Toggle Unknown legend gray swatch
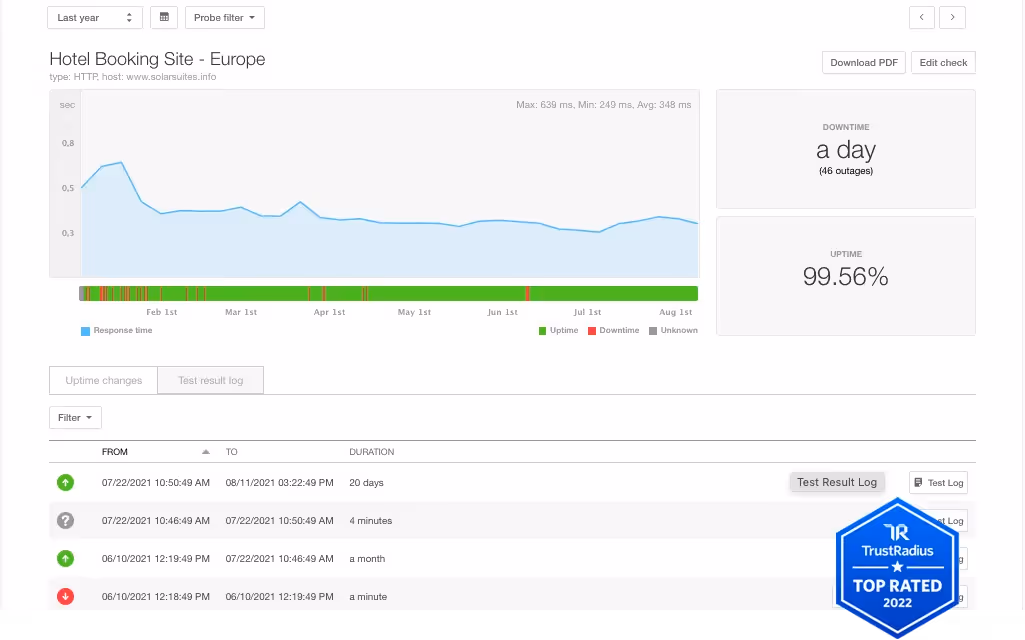The width and height of the screenshot is (1025, 640). 652,331
